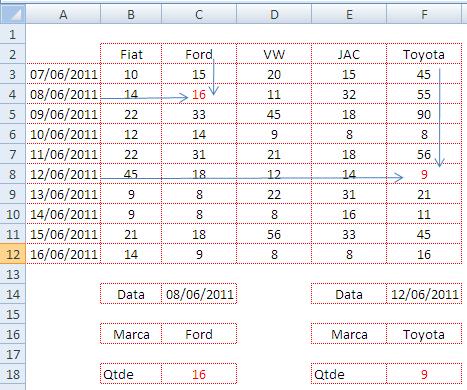Select the Qtde result cell showing 9

click(x=424, y=374)
